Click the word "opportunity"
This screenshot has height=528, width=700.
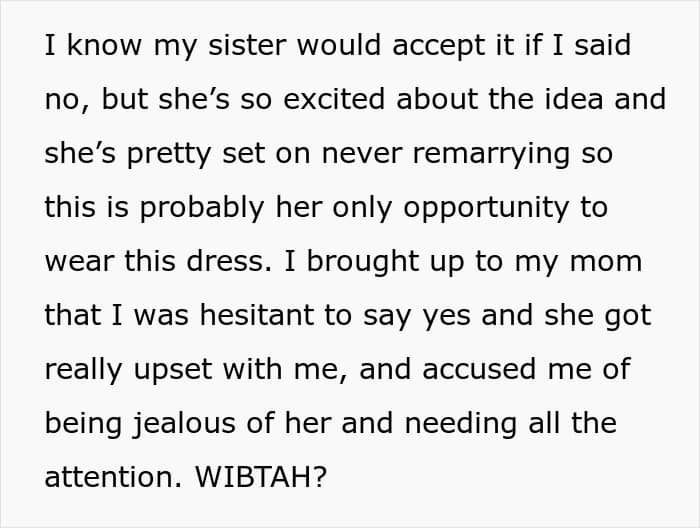click(x=486, y=210)
